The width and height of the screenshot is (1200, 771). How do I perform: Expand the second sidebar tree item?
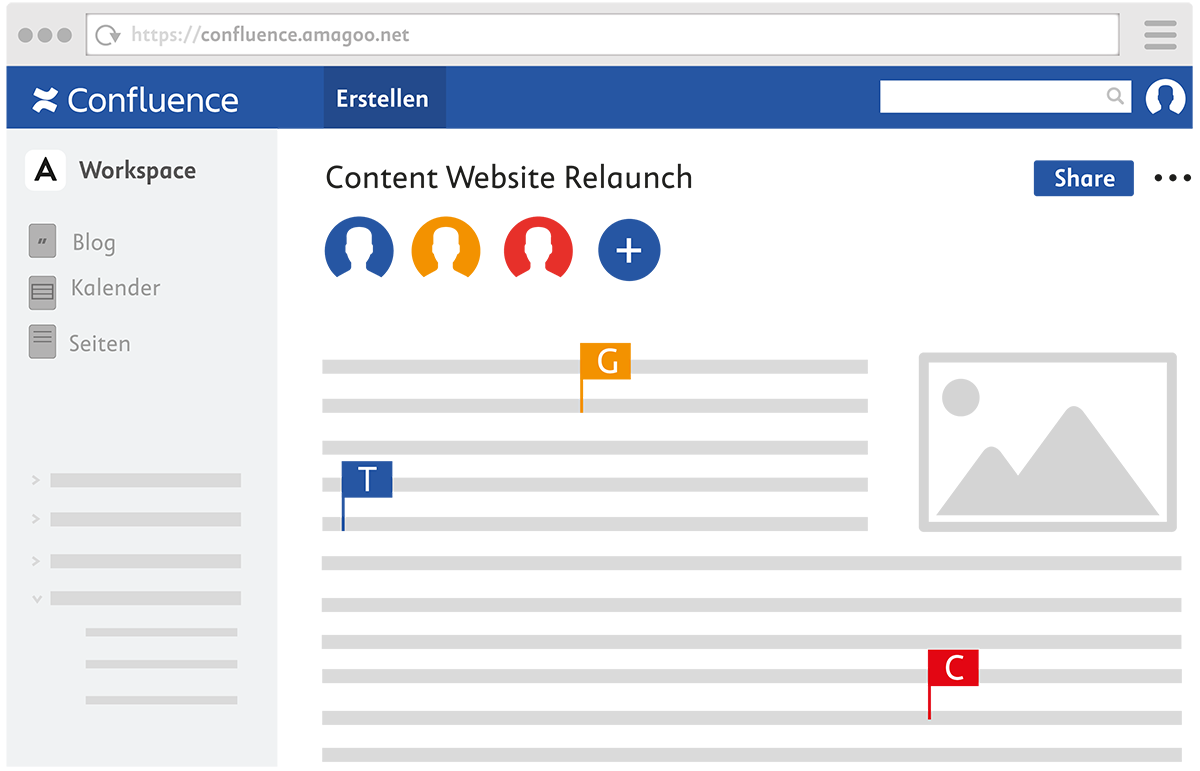point(36,519)
